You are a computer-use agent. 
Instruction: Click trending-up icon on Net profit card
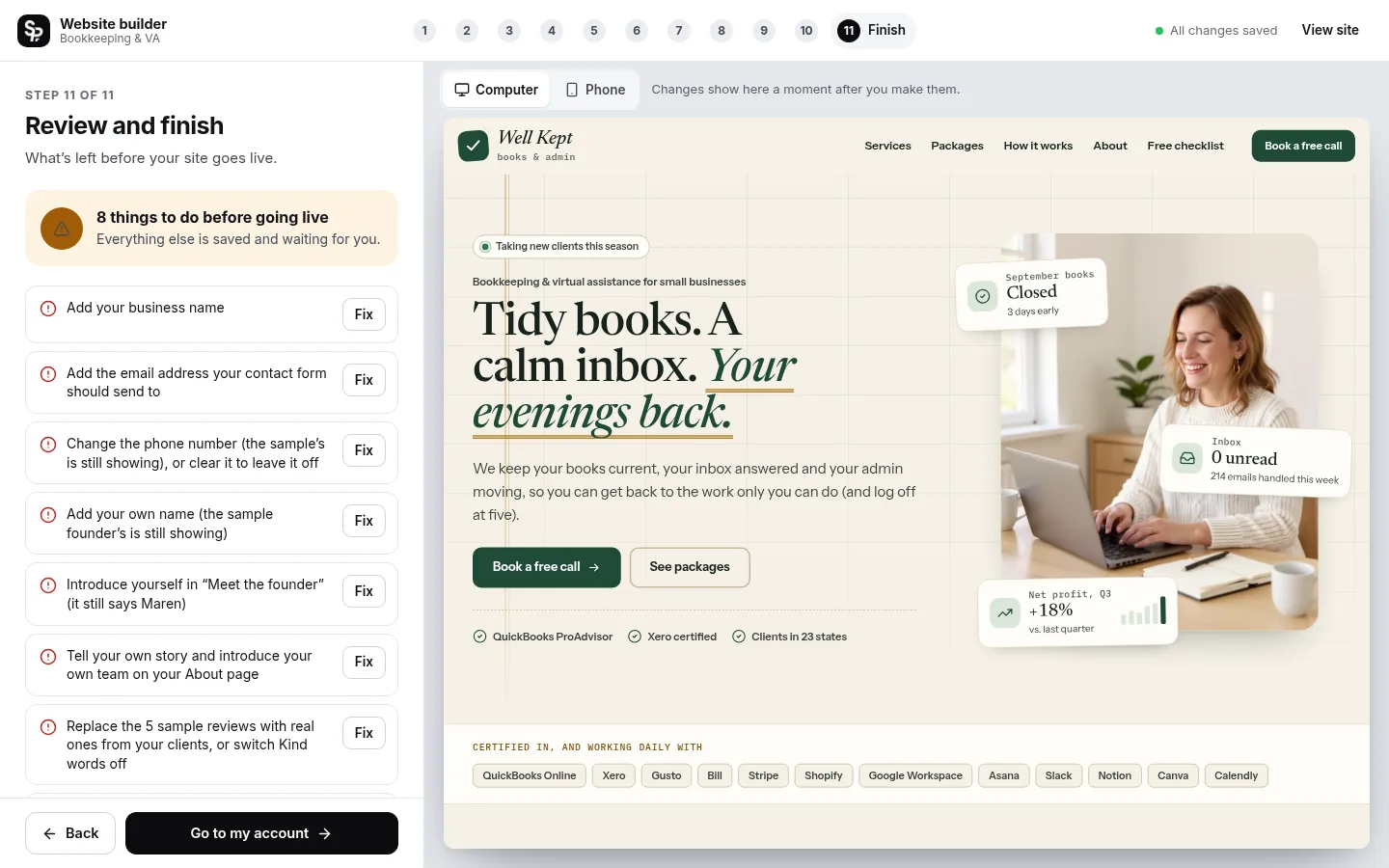pyautogui.click(x=1005, y=612)
